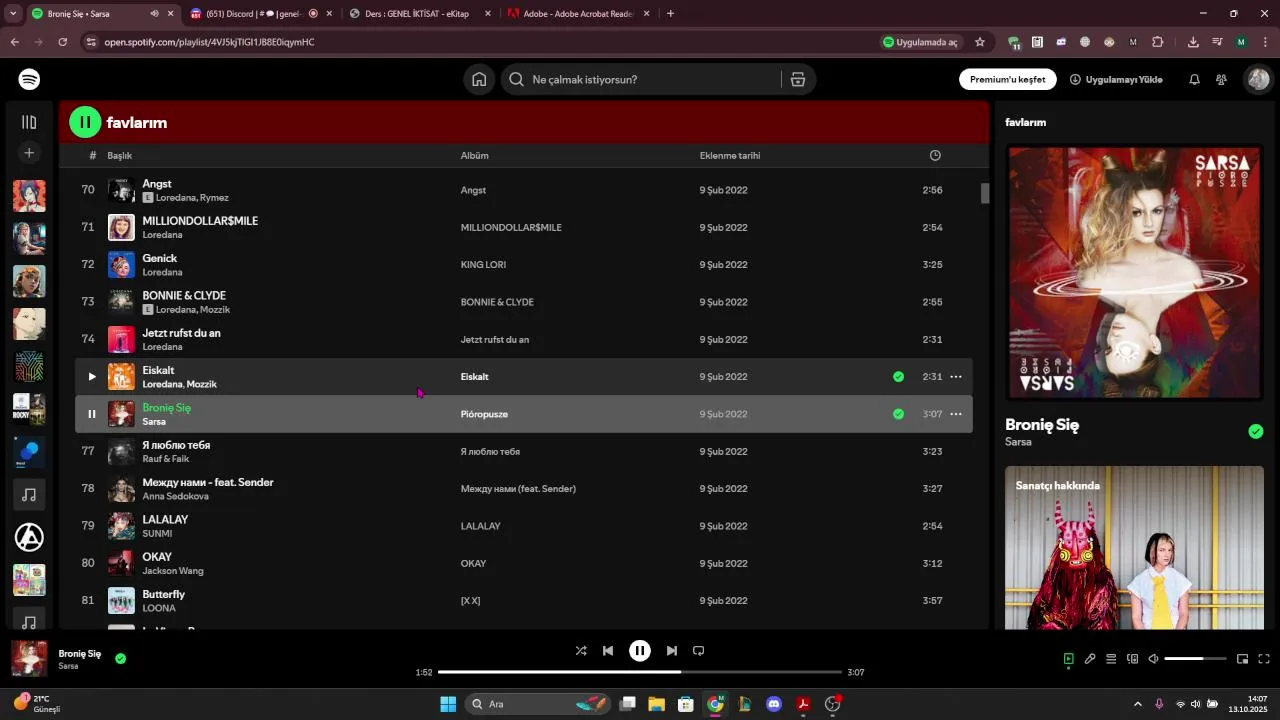Sort tracks by the Başlık column header
The image size is (1280, 720).
tap(120, 155)
